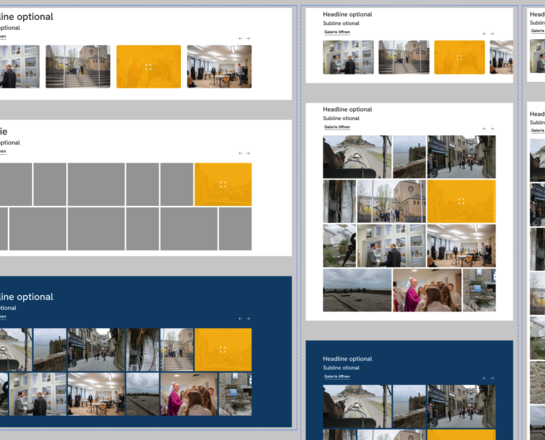Click previous arrow above the large four-row photo grid
Viewport: 545px width, 440px height.
pyautogui.click(x=484, y=129)
